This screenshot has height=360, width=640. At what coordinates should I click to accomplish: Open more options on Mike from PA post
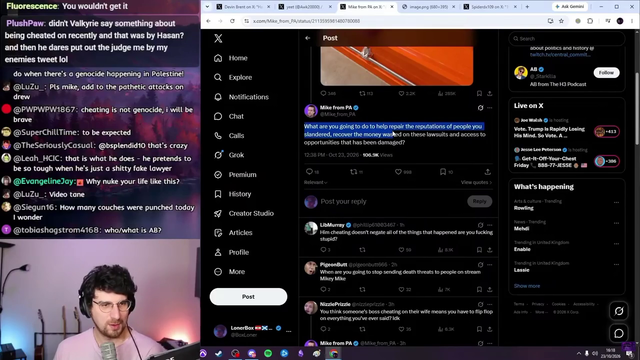coord(490,108)
